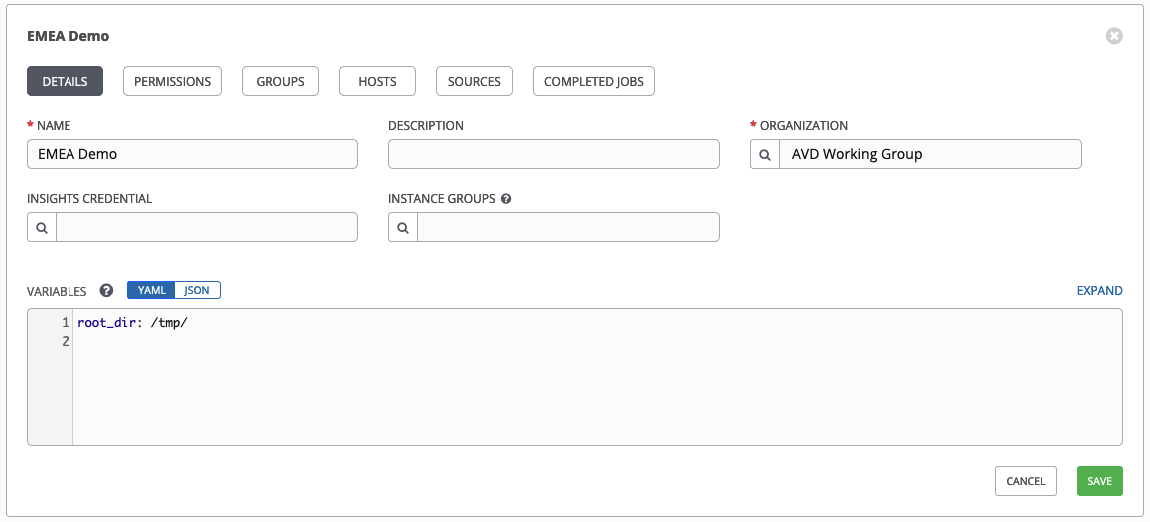Click the Instance Groups input field
This screenshot has width=1150, height=522.
point(568,227)
